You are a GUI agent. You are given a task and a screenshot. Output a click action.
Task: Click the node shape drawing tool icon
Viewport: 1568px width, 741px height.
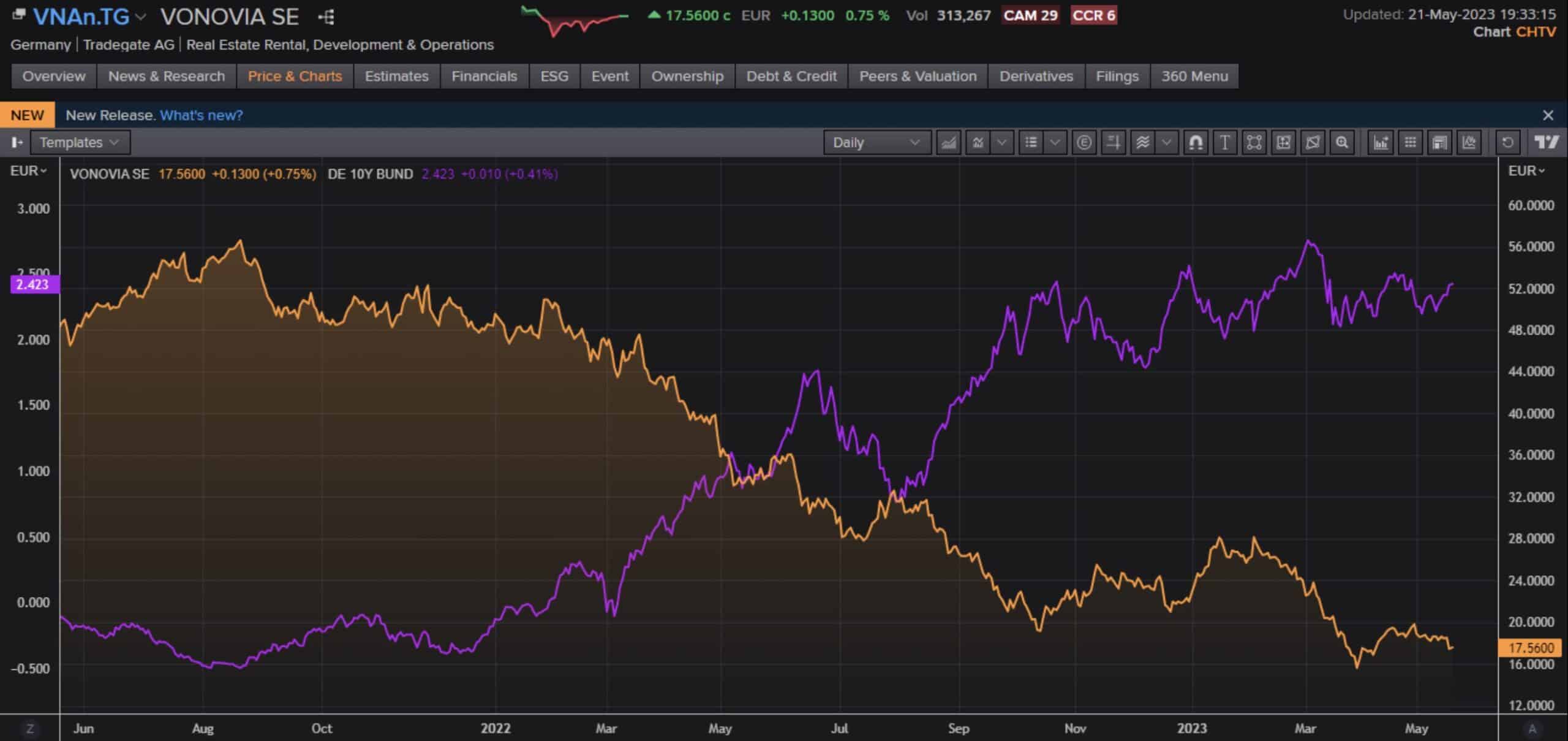(x=1254, y=142)
